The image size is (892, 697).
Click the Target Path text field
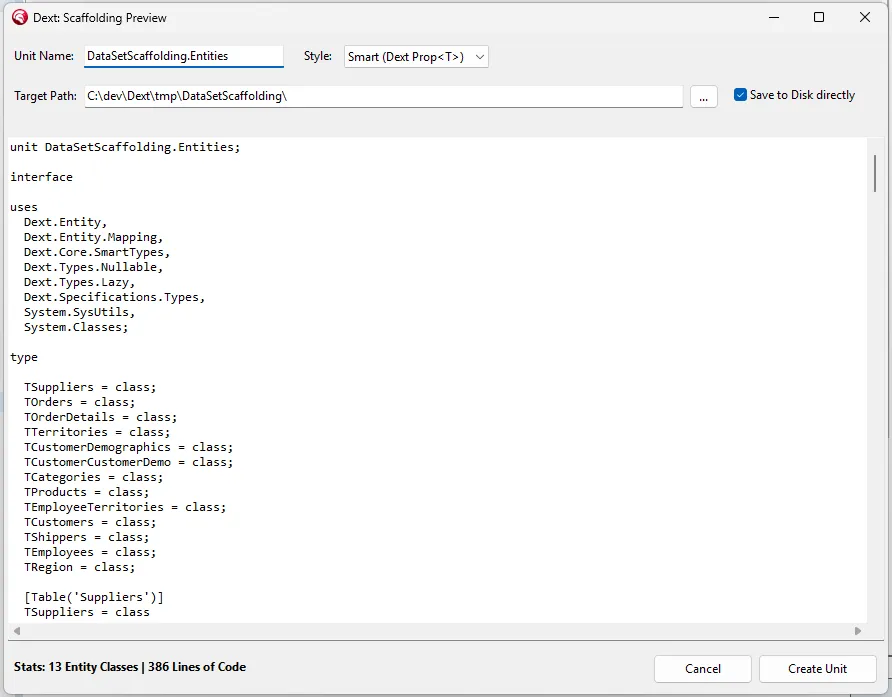(383, 96)
